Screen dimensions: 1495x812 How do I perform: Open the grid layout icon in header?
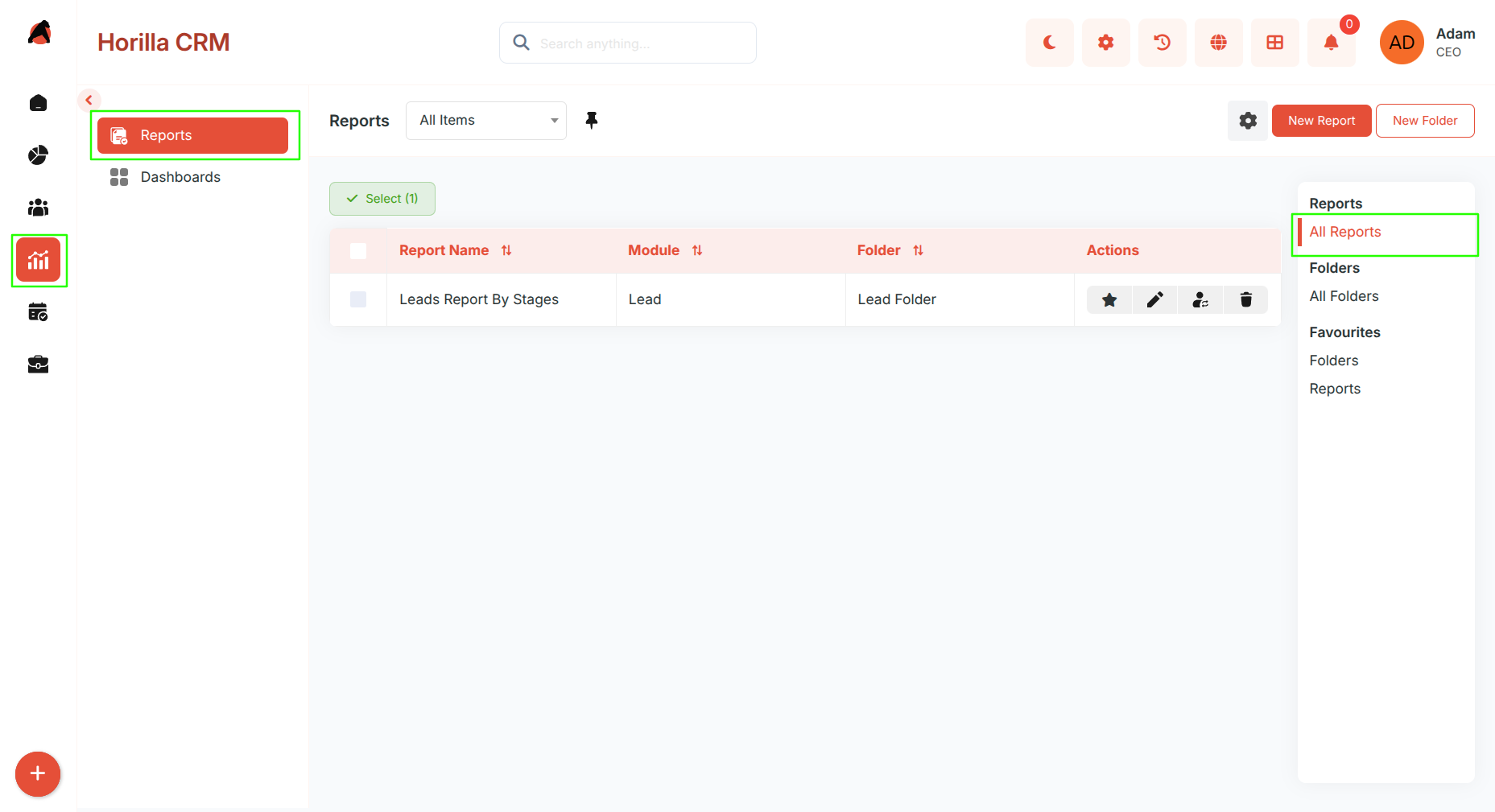[x=1275, y=43]
